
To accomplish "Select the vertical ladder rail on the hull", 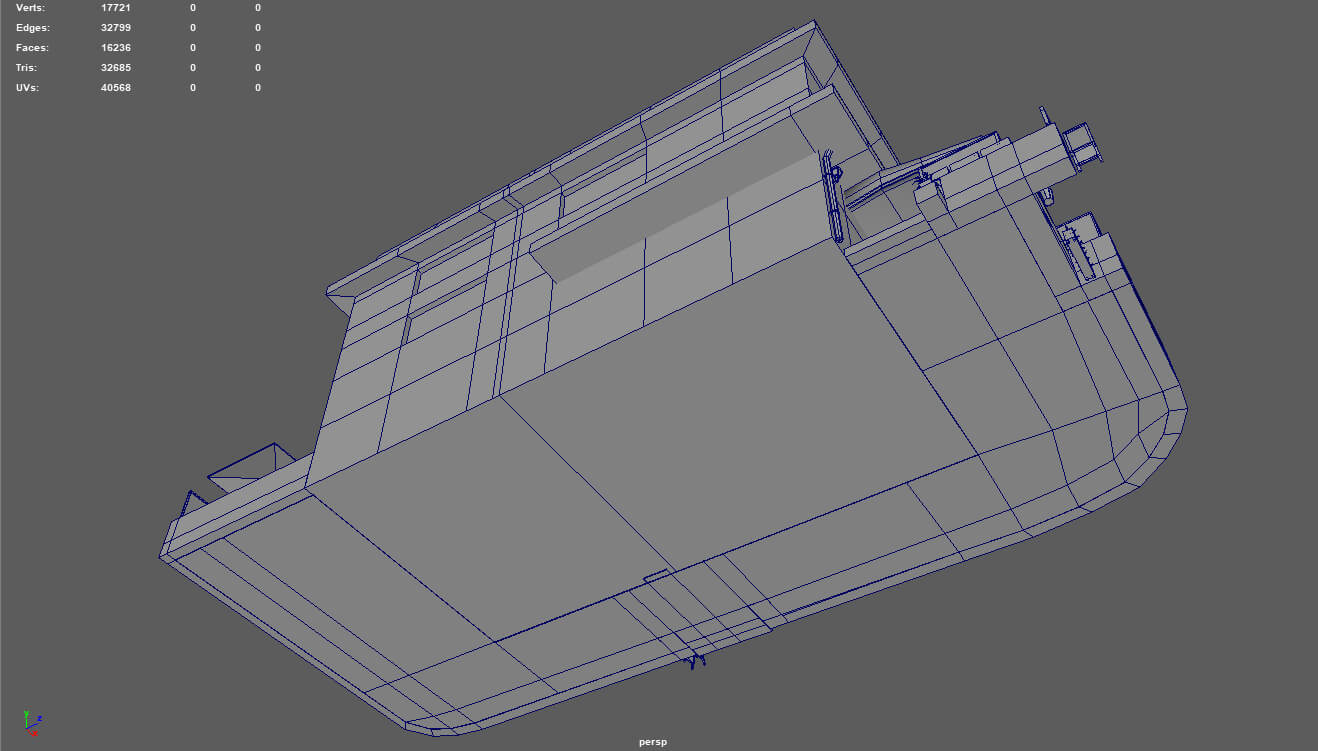I will [833, 195].
